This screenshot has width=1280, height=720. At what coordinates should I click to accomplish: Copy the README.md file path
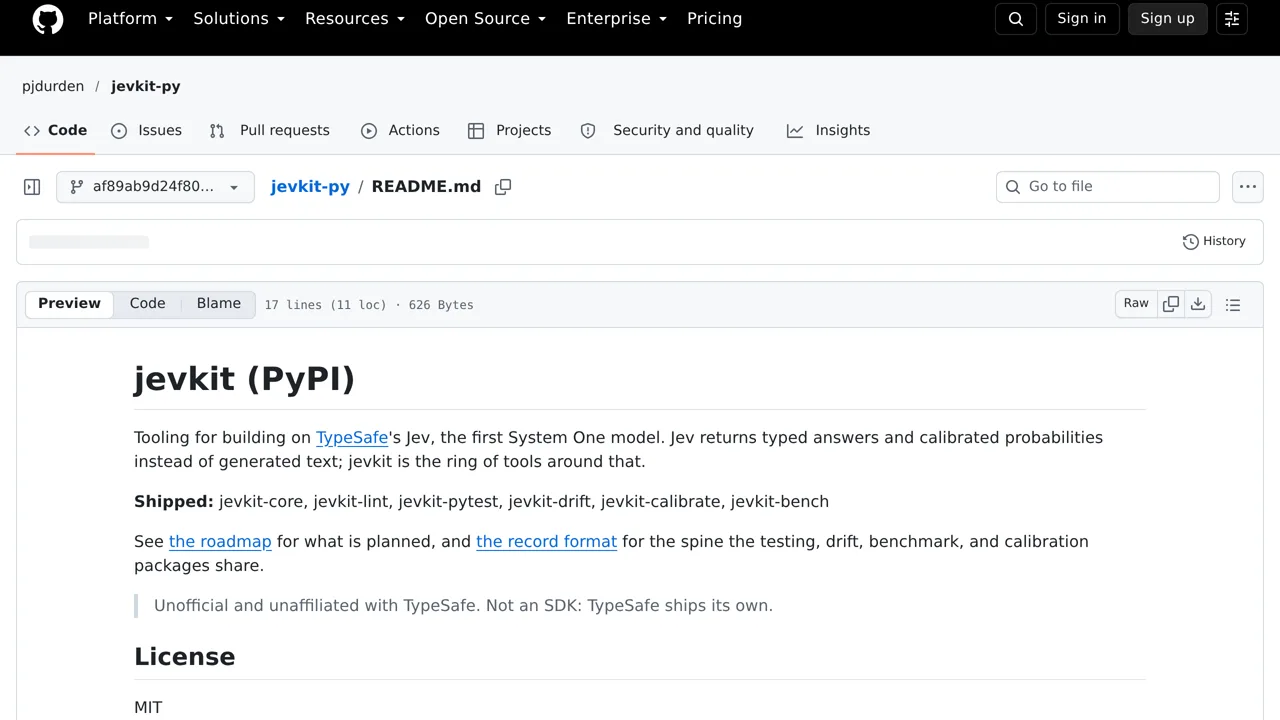click(x=503, y=187)
